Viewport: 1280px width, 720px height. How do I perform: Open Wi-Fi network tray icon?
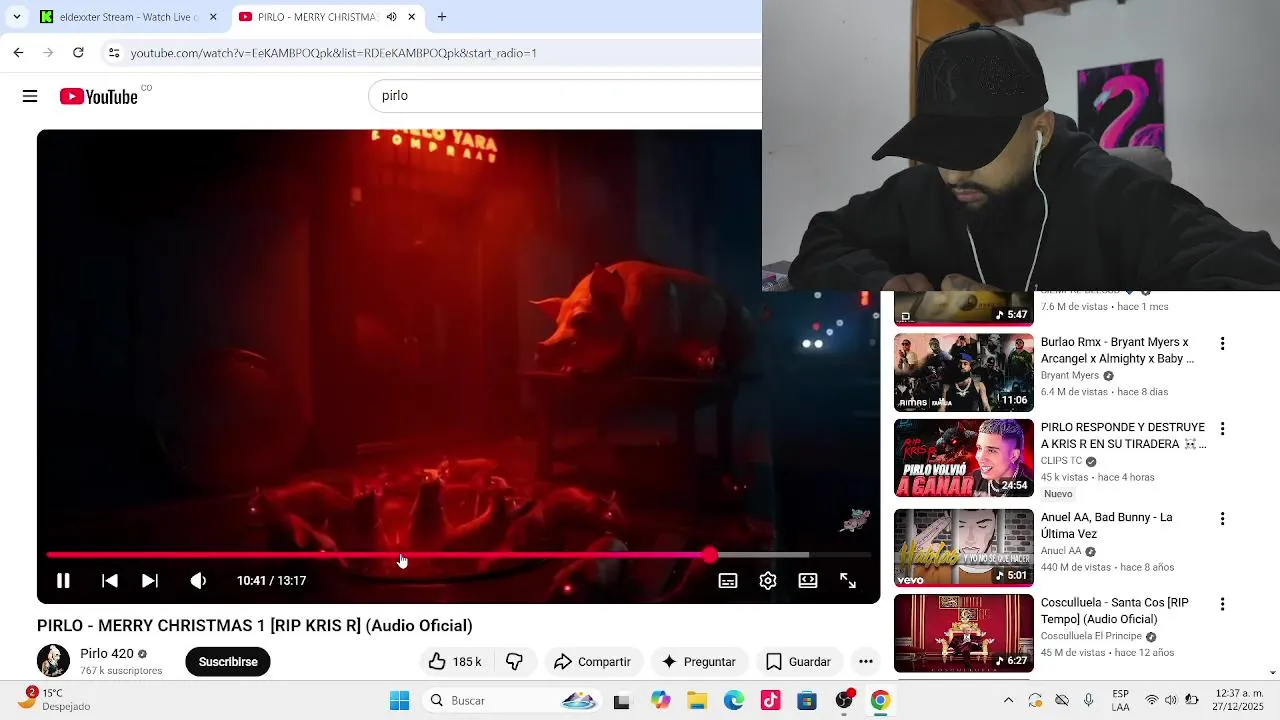point(1152,700)
